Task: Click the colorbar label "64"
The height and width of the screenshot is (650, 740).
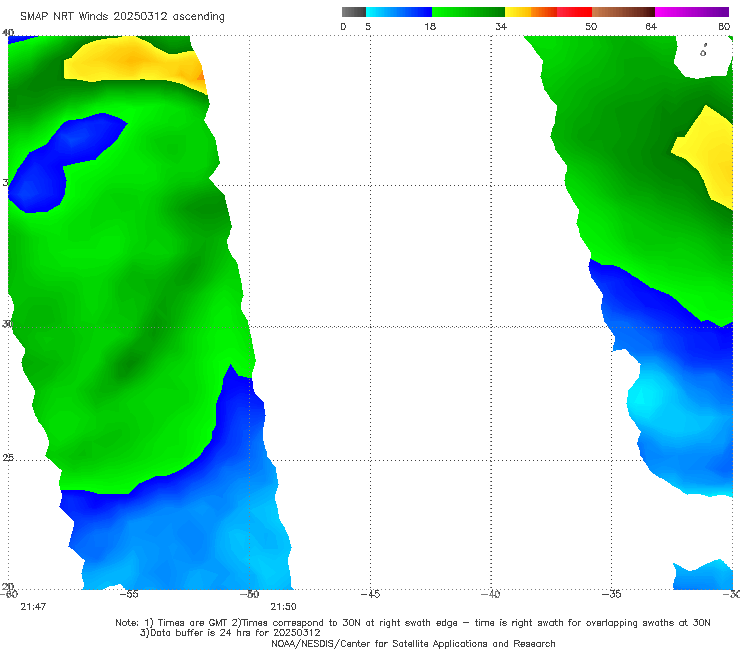Action: coord(651,26)
